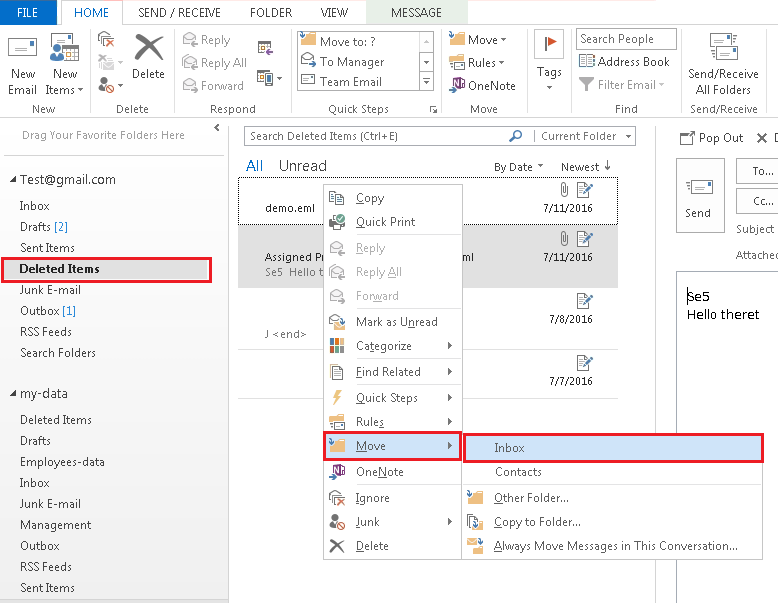
Task: Choose Quick Print from context menu
Action: [392, 222]
